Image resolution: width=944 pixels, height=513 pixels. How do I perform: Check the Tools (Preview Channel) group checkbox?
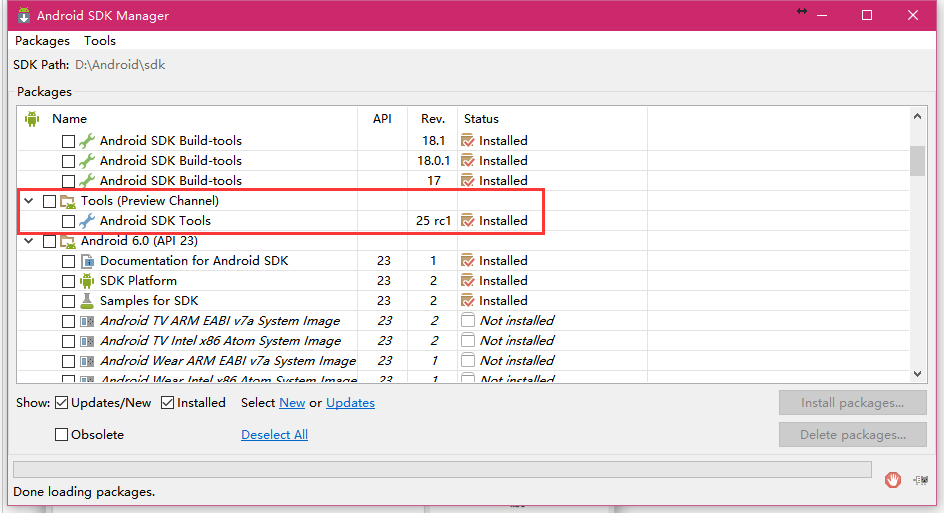tap(49, 202)
